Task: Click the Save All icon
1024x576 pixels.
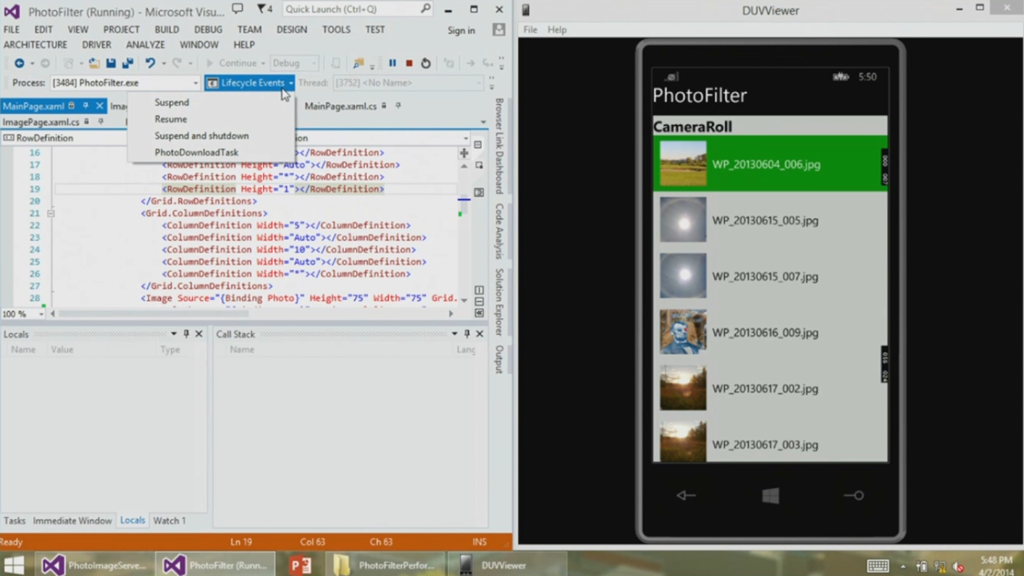Action: [x=128, y=63]
